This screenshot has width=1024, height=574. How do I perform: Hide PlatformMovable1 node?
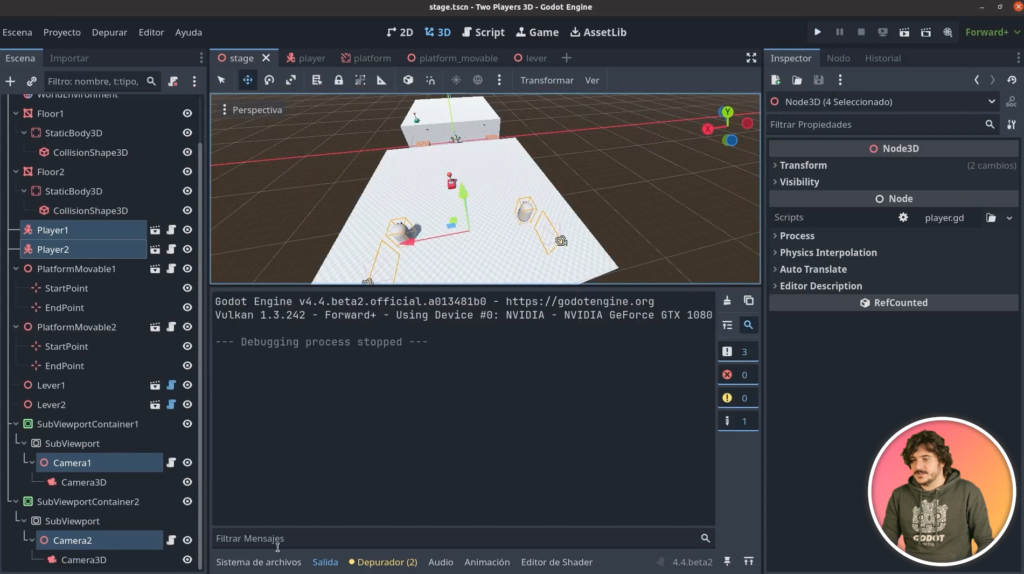[x=187, y=268]
